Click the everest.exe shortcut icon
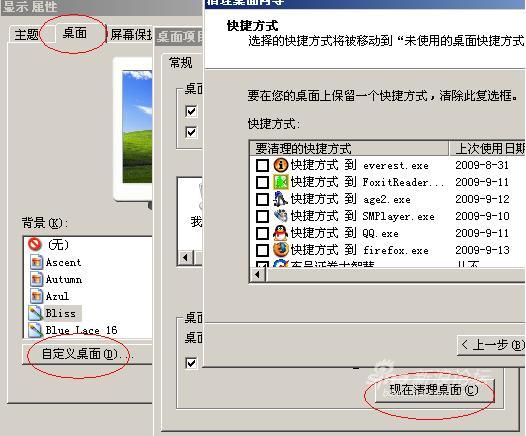The width and height of the screenshot is (526, 436). coord(280,165)
